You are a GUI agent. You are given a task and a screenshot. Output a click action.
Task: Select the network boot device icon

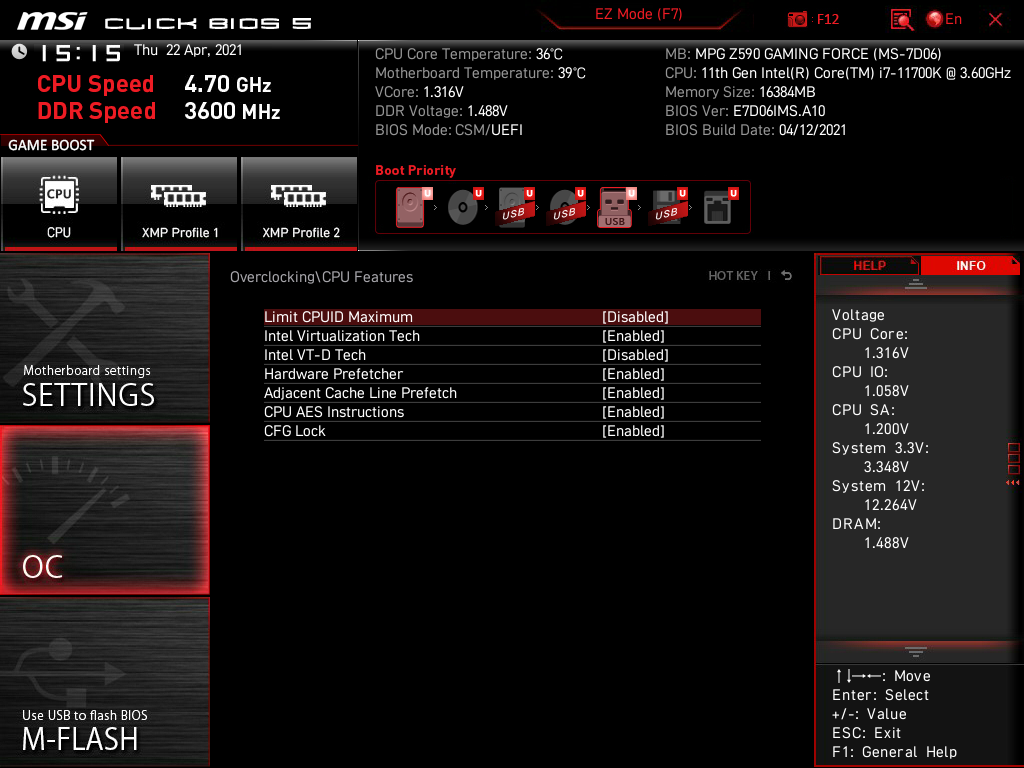pyautogui.click(x=720, y=207)
